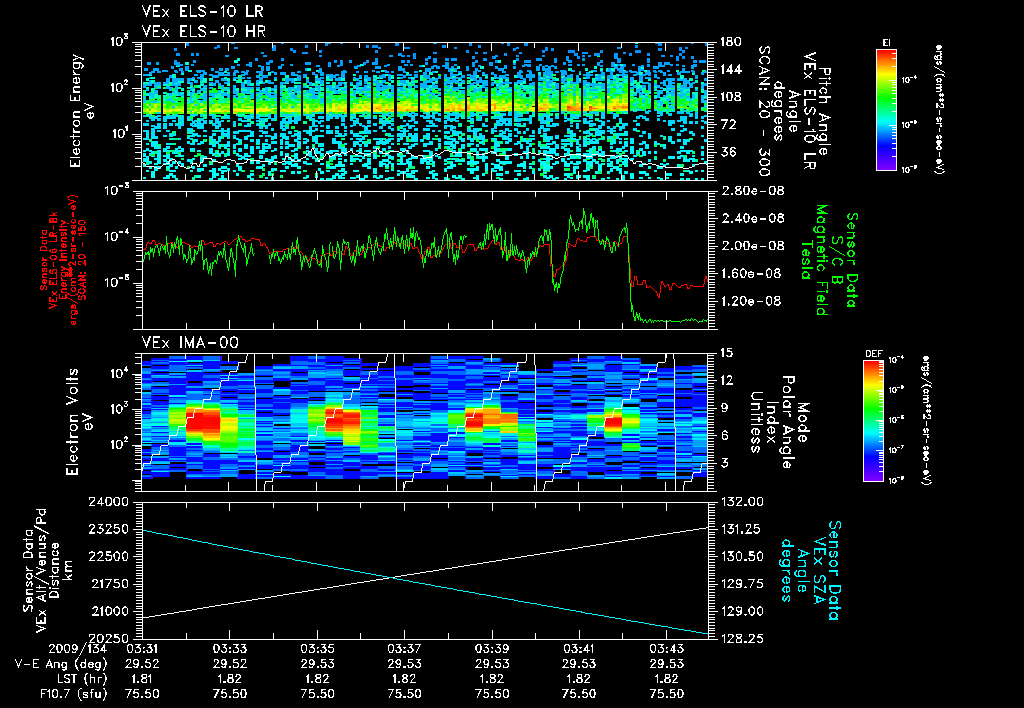Viewport: 1024px width, 708px height.
Task: Click the 108 pitch angle tick
Action: pos(731,97)
